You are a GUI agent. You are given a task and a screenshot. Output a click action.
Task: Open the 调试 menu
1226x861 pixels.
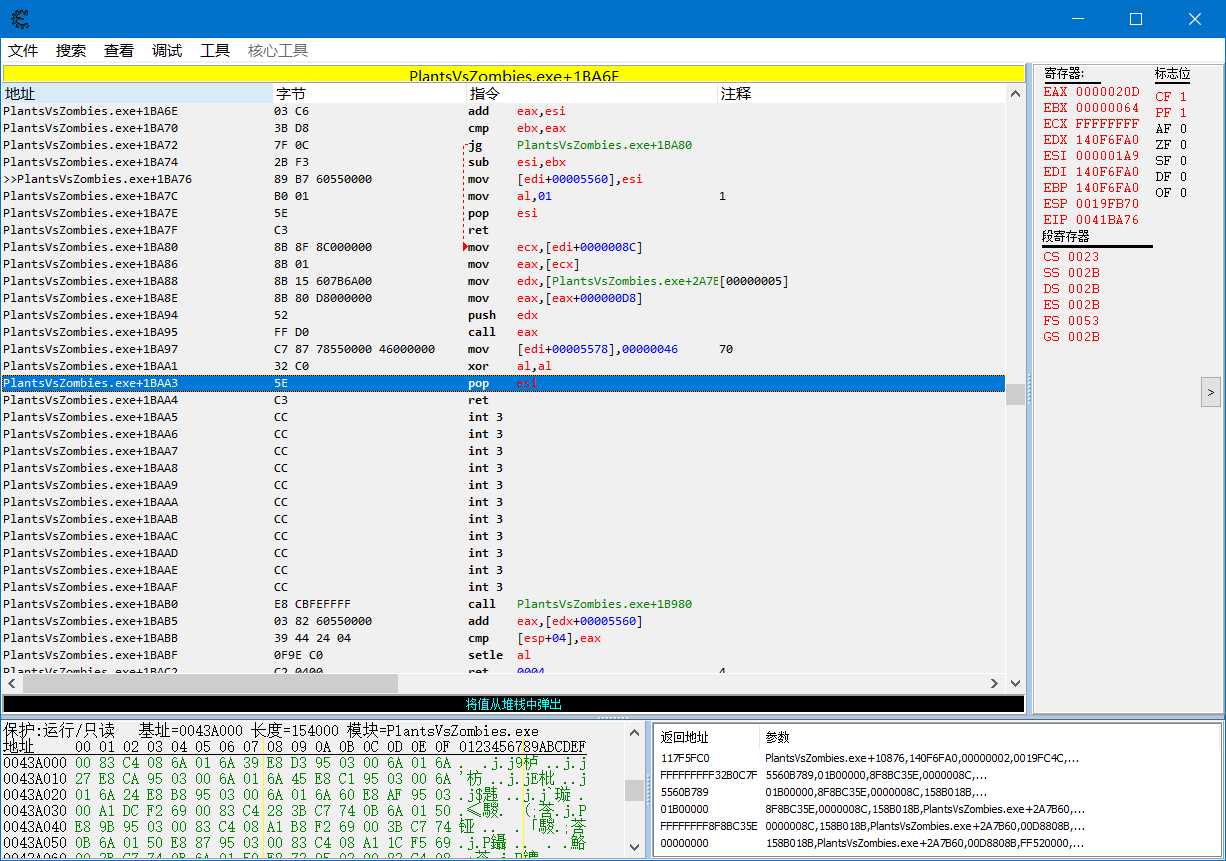point(167,51)
